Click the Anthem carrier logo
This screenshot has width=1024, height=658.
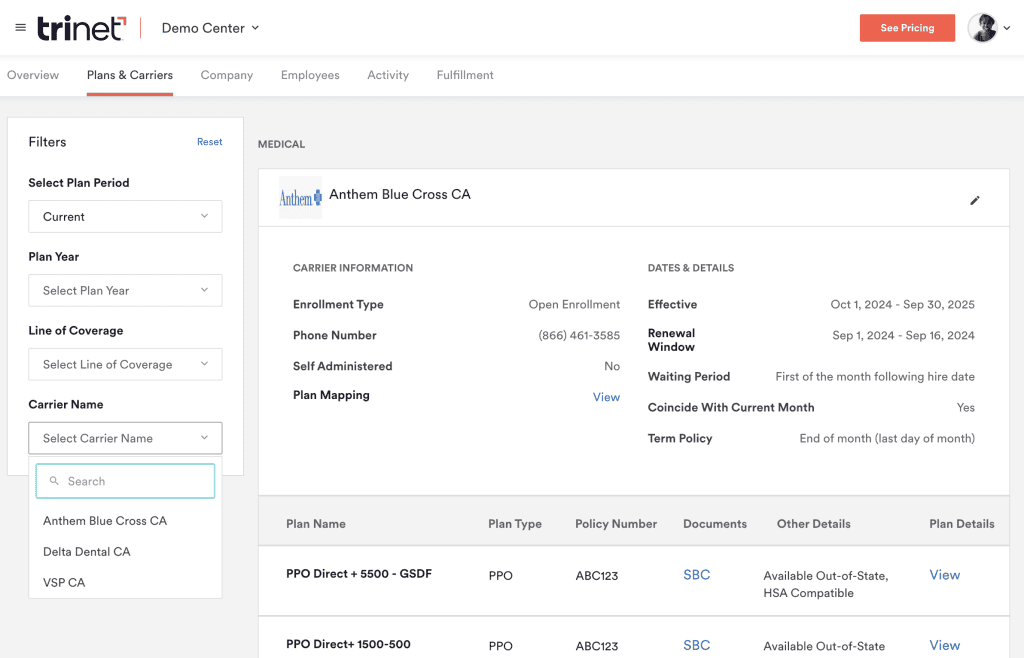(x=300, y=197)
